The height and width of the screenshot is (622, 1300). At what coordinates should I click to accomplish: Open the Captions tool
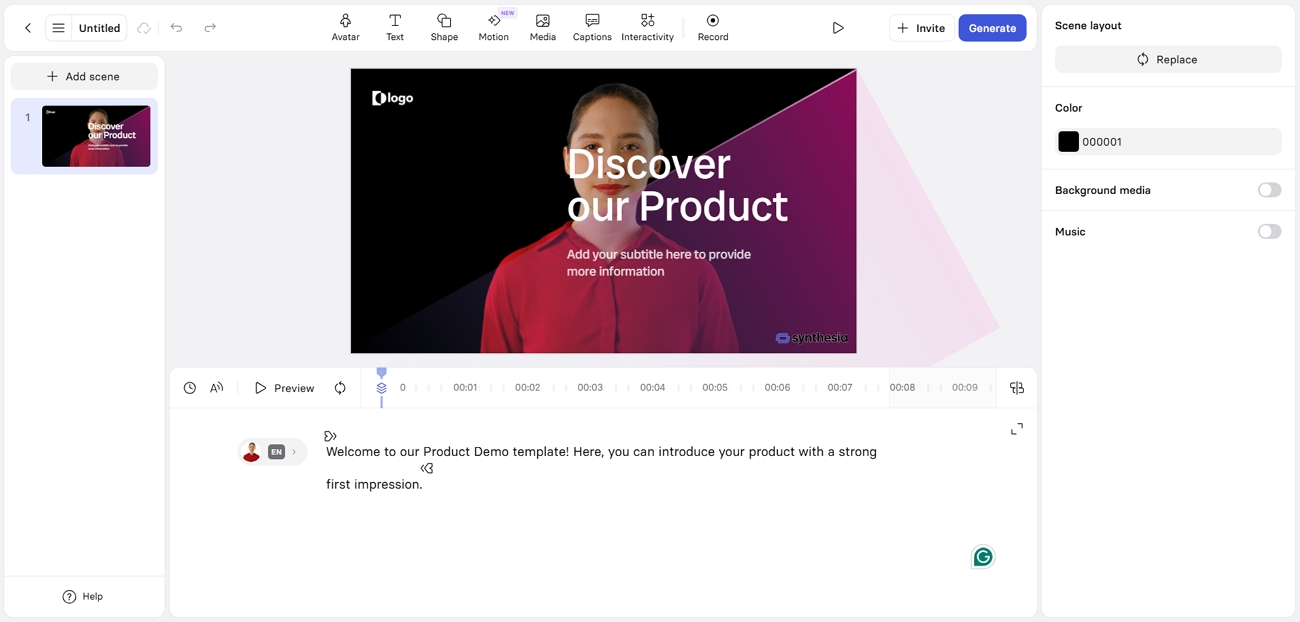pos(592,28)
